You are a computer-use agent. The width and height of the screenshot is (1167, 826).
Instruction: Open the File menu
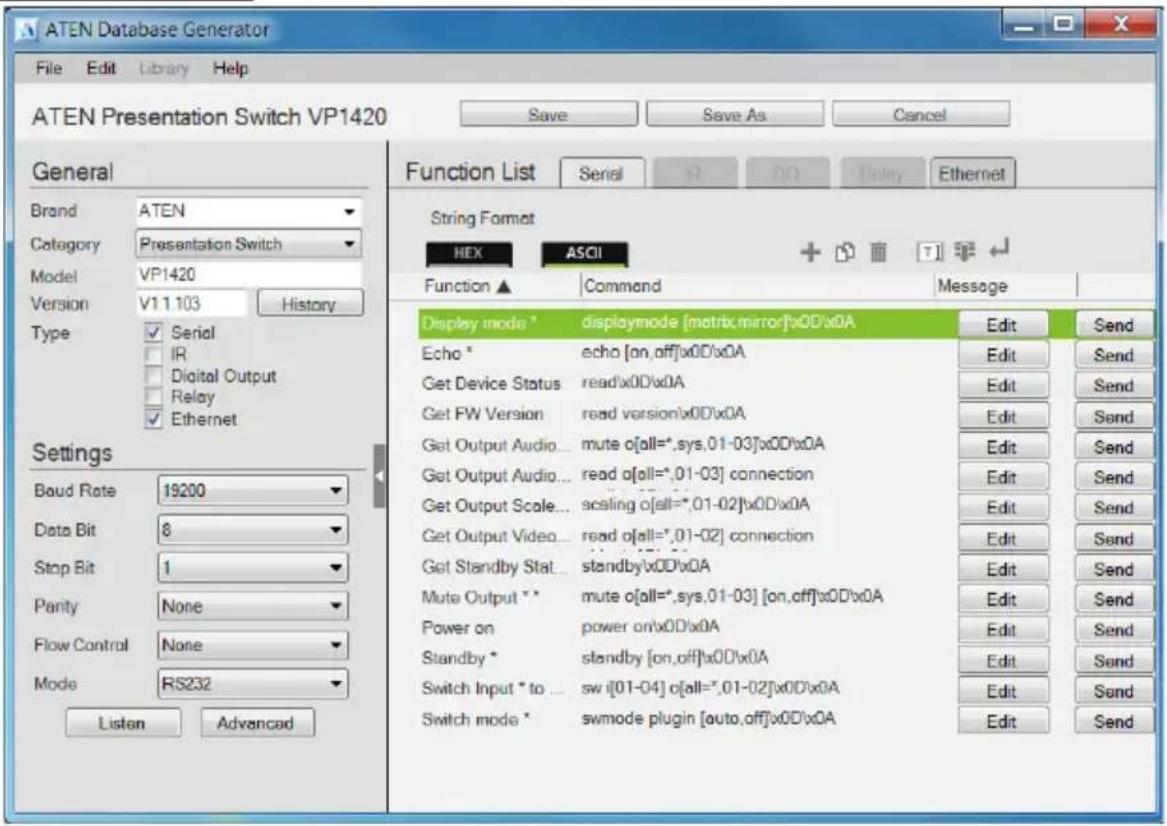click(49, 68)
